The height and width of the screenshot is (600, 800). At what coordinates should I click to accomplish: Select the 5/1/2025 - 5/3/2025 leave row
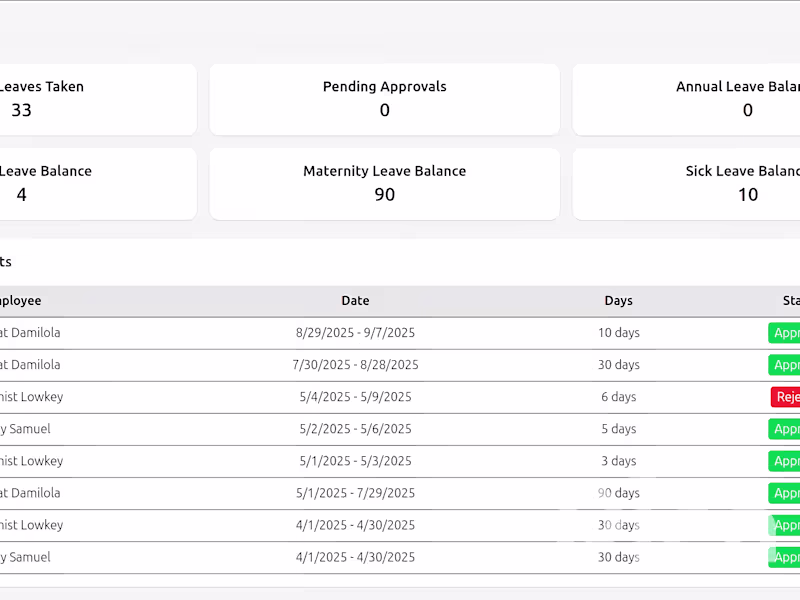point(355,461)
